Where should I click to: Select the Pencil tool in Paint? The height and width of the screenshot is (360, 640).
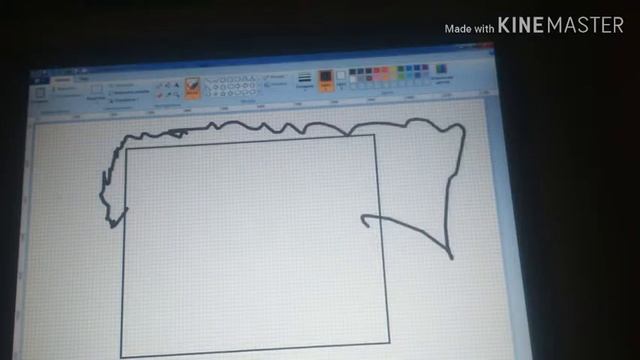click(160, 86)
